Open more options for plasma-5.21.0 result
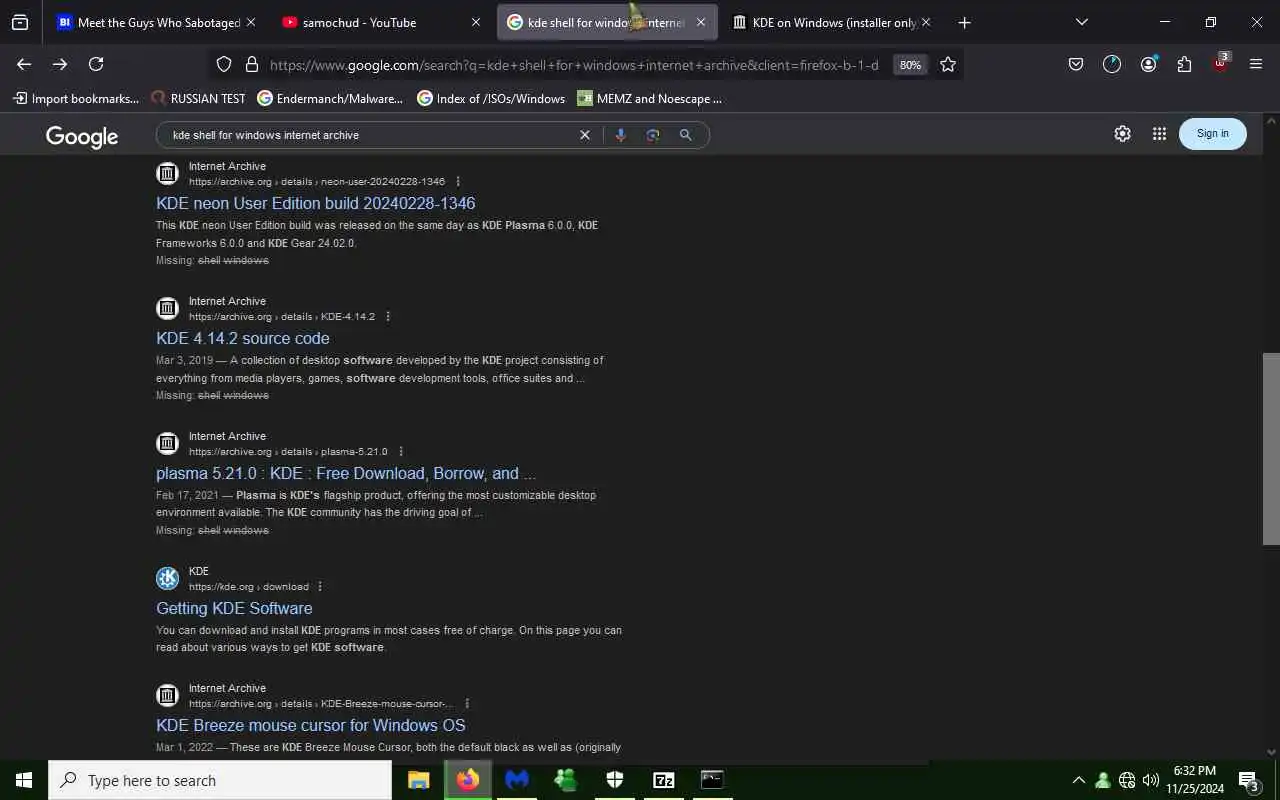The height and width of the screenshot is (800, 1280). [x=400, y=452]
